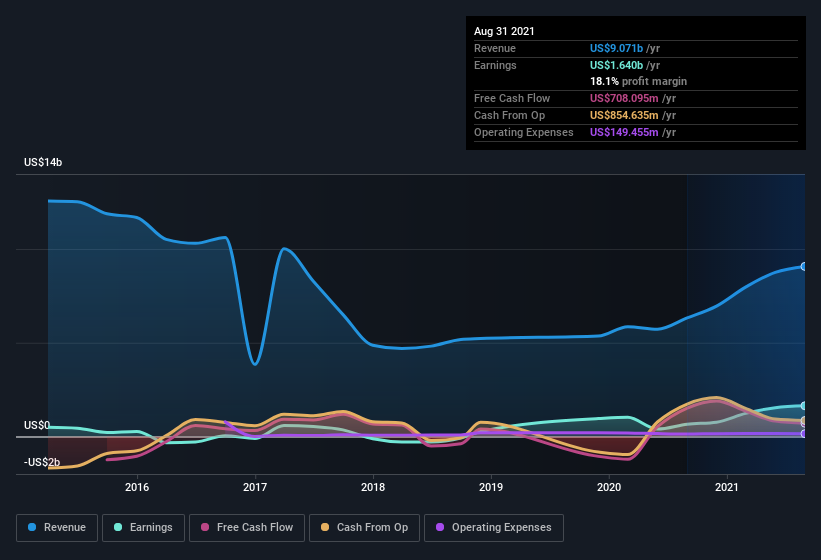Screen dimensions: 821x560
Task: Click the US$0 y-axis label
Action: [37, 425]
